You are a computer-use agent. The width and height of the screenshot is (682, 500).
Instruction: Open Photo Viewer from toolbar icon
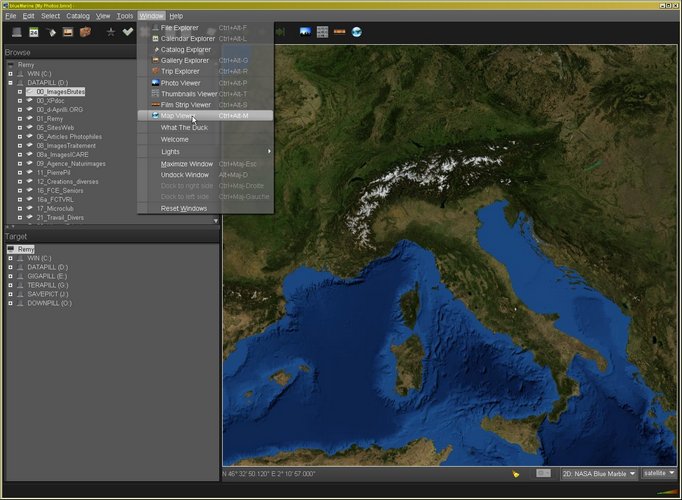[304, 32]
